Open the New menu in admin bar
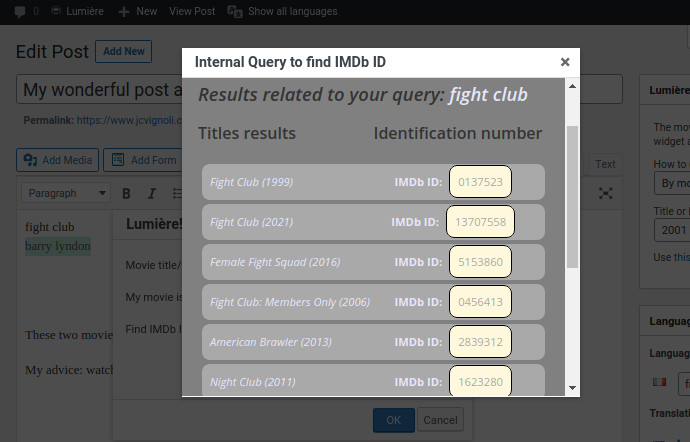Viewport: 690px width, 442px height. pos(138,11)
